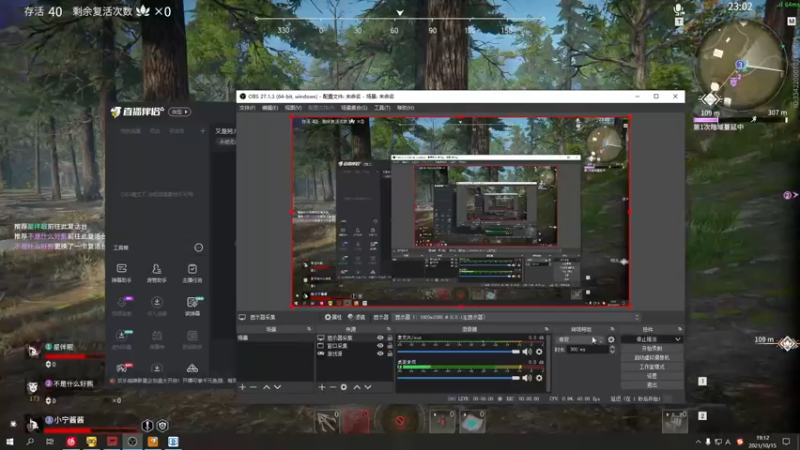Image resolution: width=800 pixels, height=450 pixels.
Task: Remove selected scene with minus icon
Action: (x=254, y=387)
